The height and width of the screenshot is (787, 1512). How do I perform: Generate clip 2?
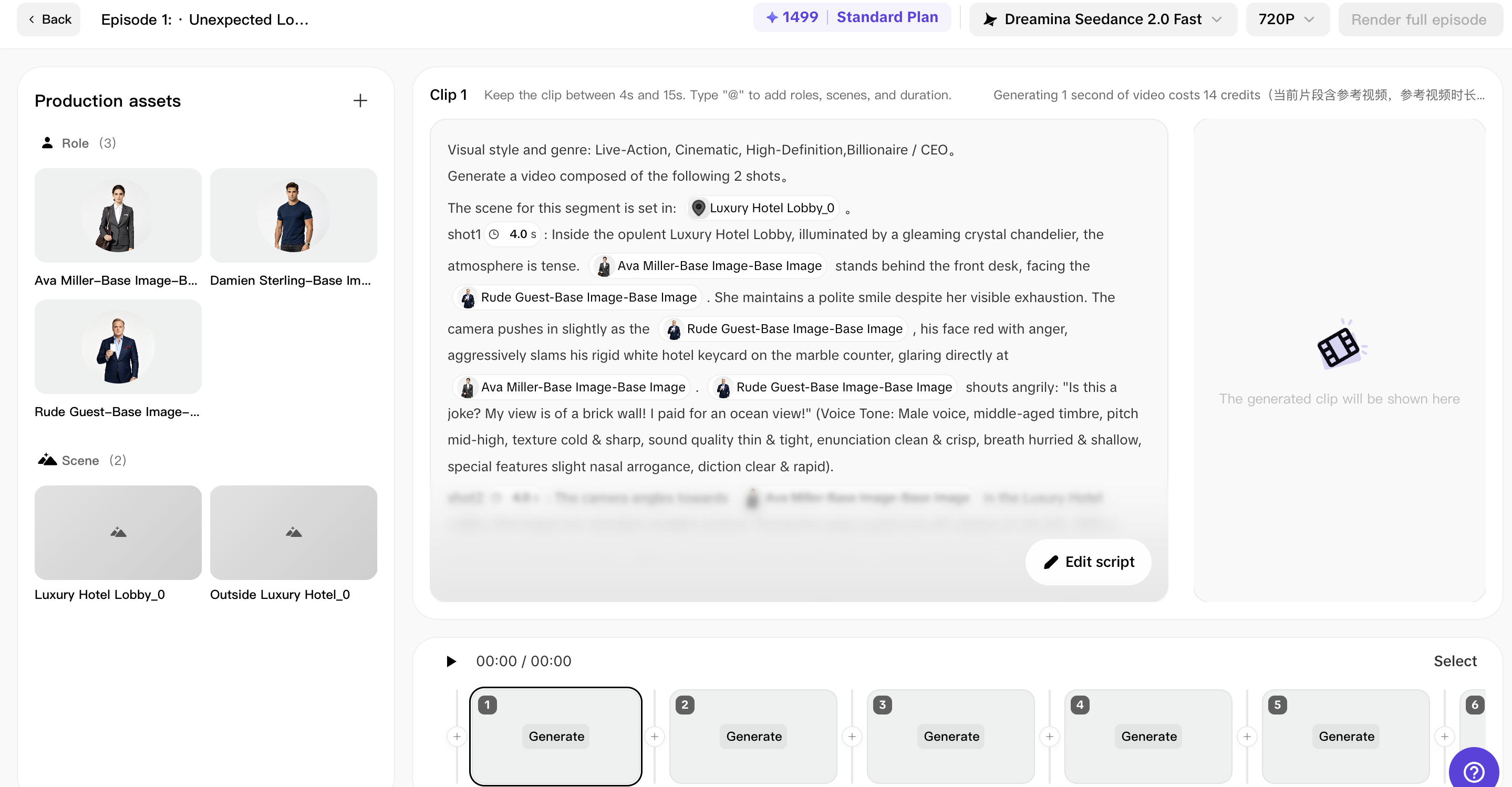[754, 736]
